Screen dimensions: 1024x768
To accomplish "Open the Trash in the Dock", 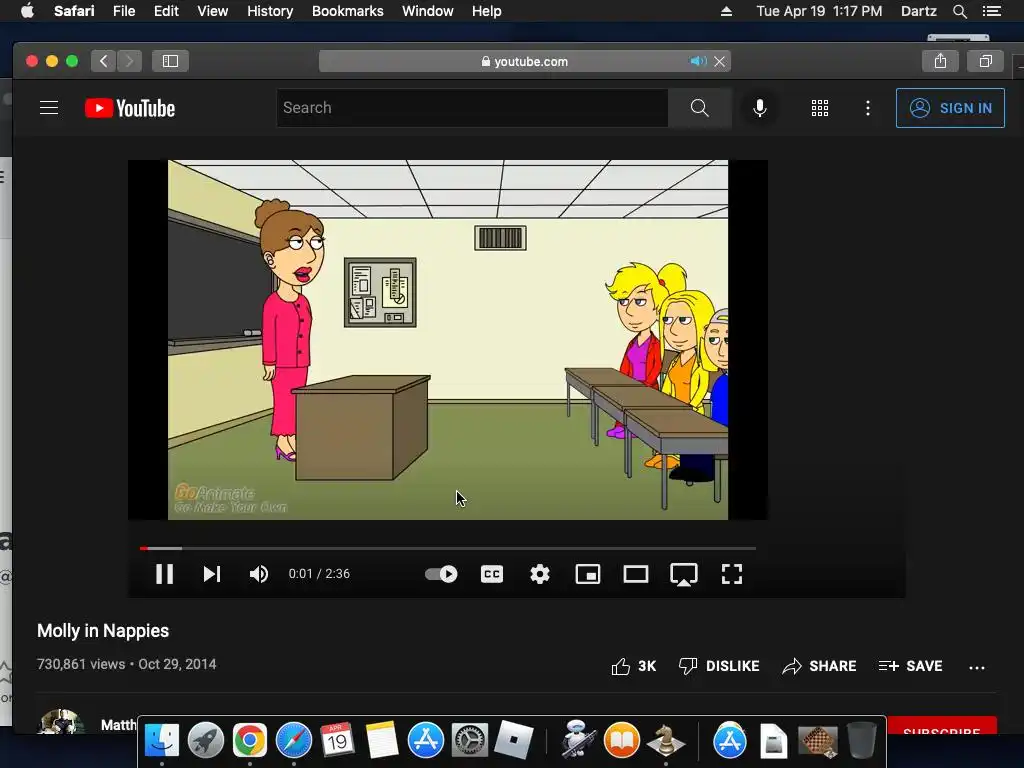I will tap(861, 741).
